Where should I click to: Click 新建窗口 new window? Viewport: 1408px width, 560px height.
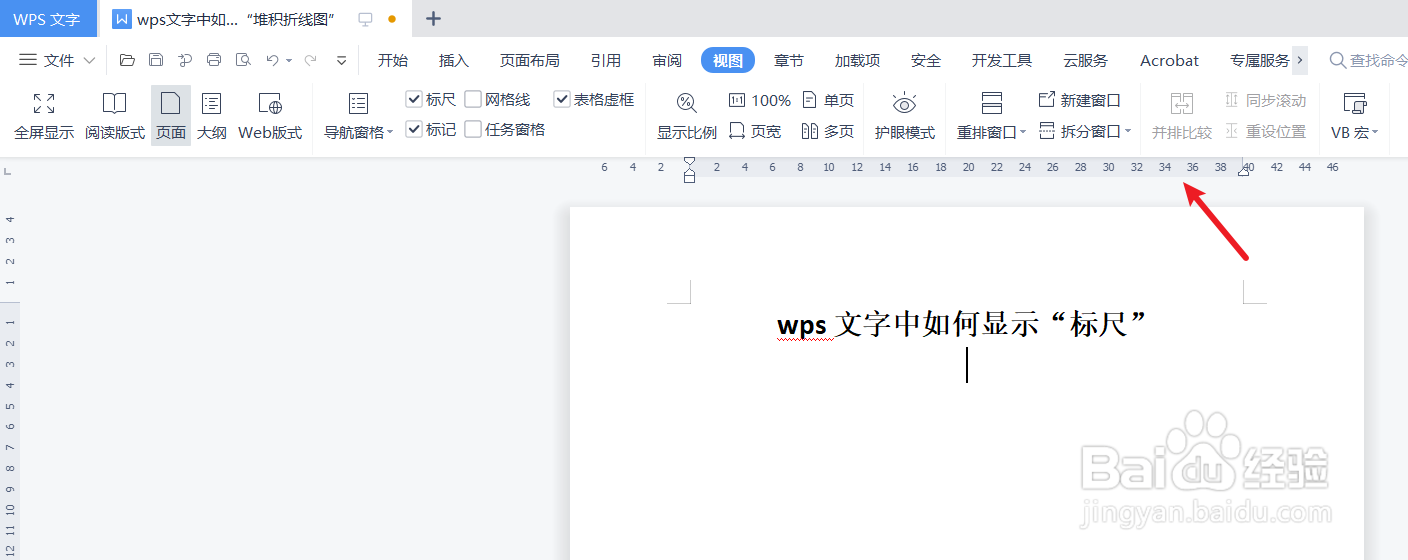click(1080, 100)
